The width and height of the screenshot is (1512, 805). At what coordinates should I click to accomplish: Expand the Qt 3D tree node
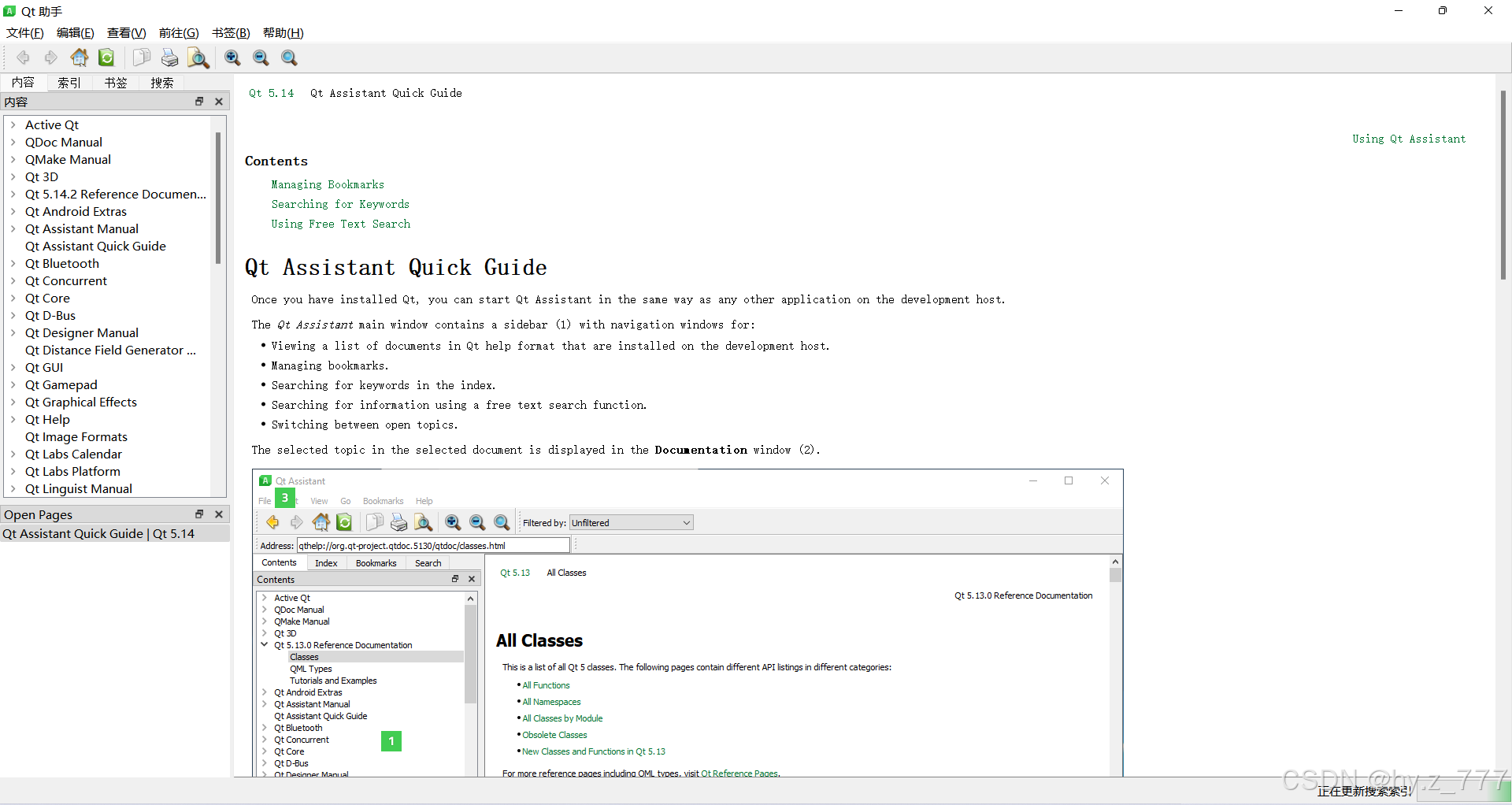coord(13,176)
